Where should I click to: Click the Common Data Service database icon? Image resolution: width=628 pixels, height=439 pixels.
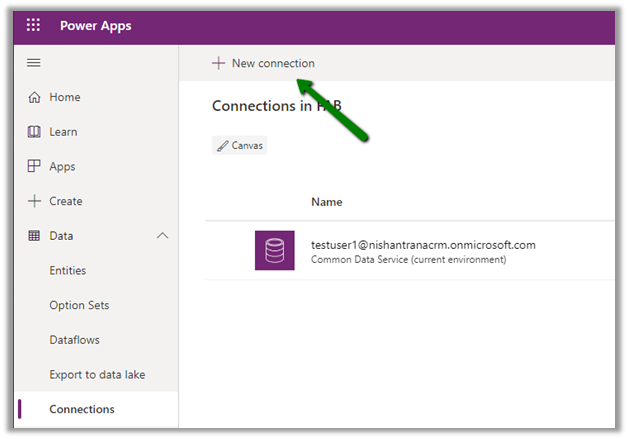pos(275,250)
